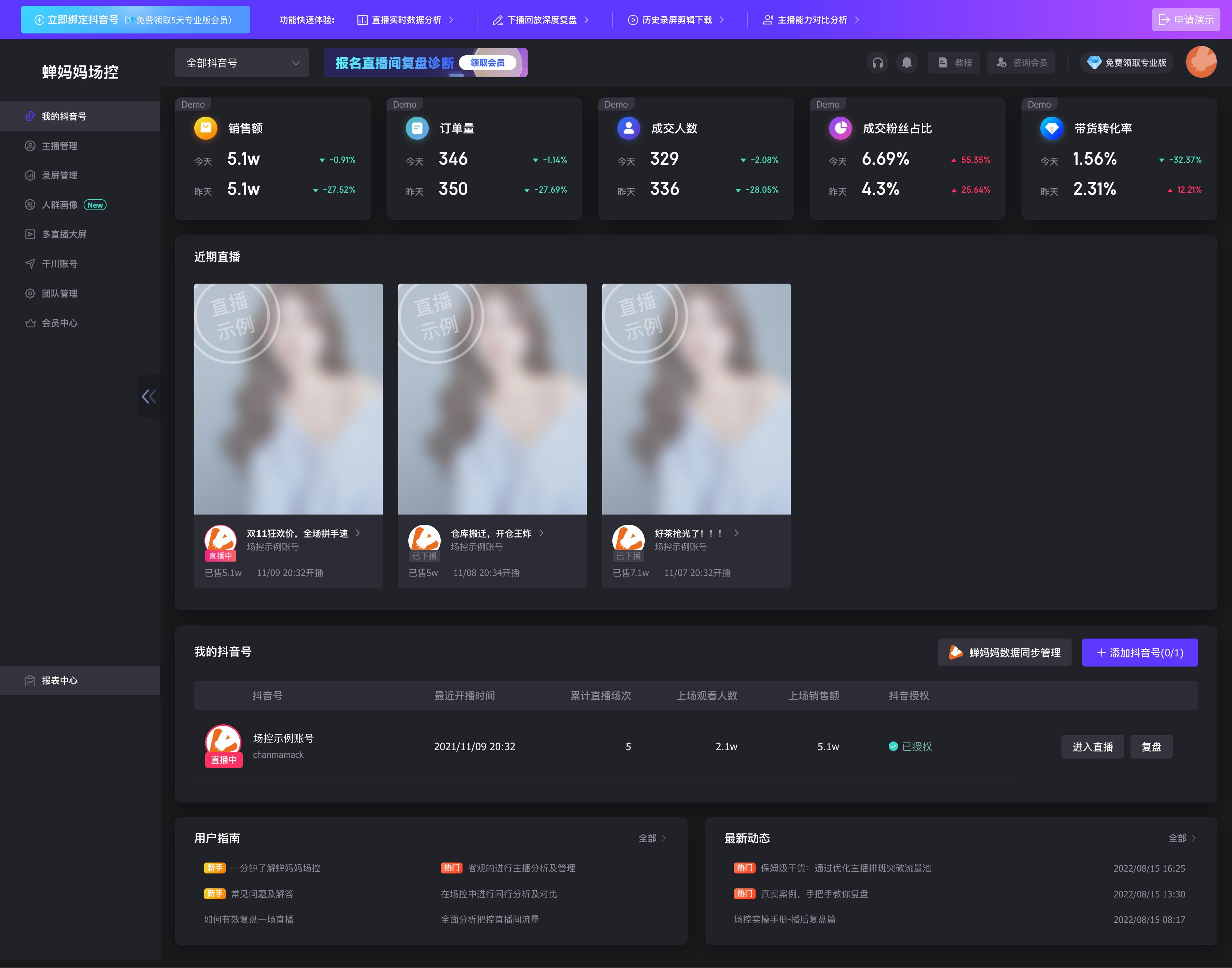Click the 成交粉丝占比 pie chart icon

(x=840, y=128)
